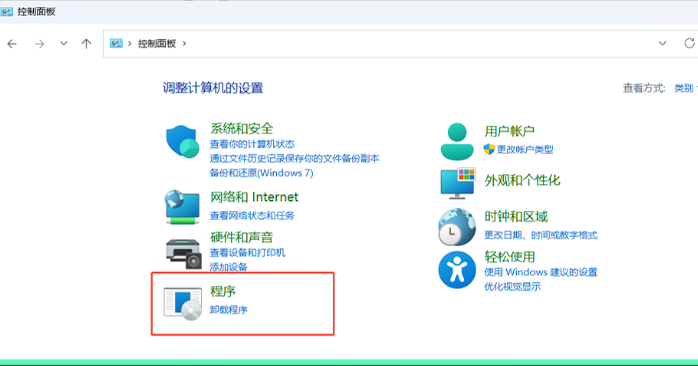
Task: Click the Control Panel icon in title bar
Action: click(x=7, y=11)
